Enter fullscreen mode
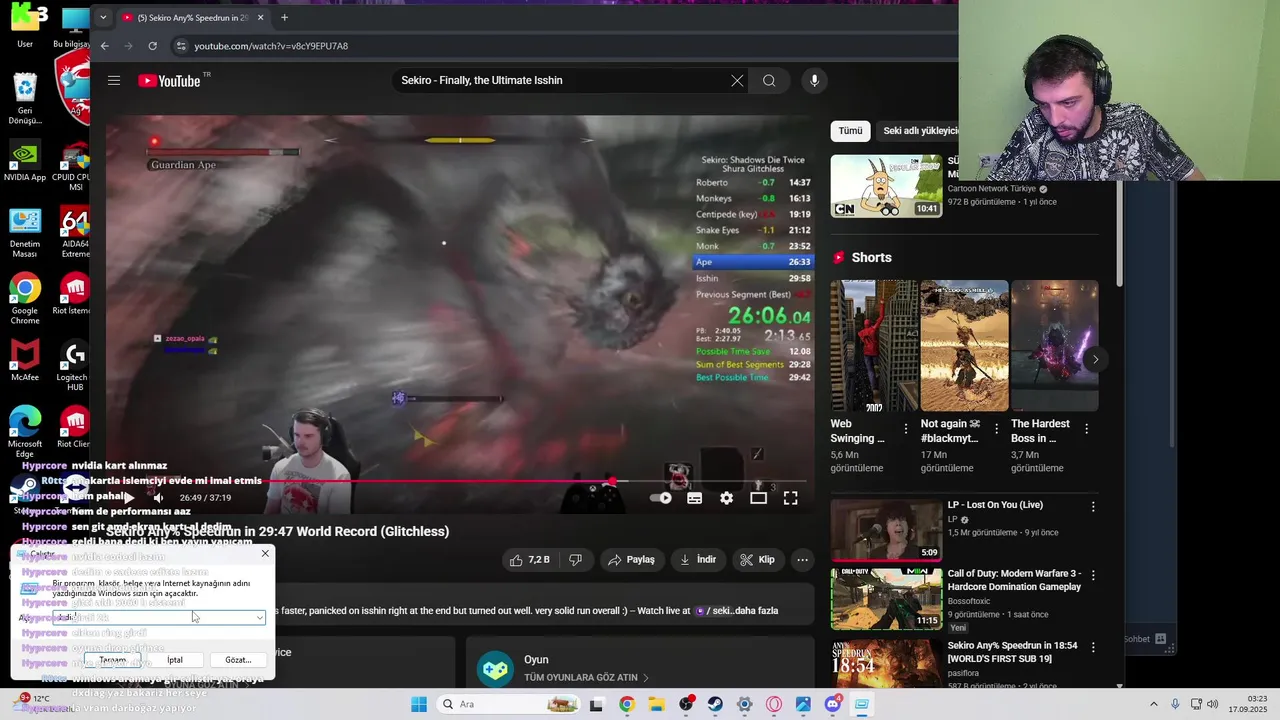Screen dimensions: 1280x720 click(x=790, y=498)
